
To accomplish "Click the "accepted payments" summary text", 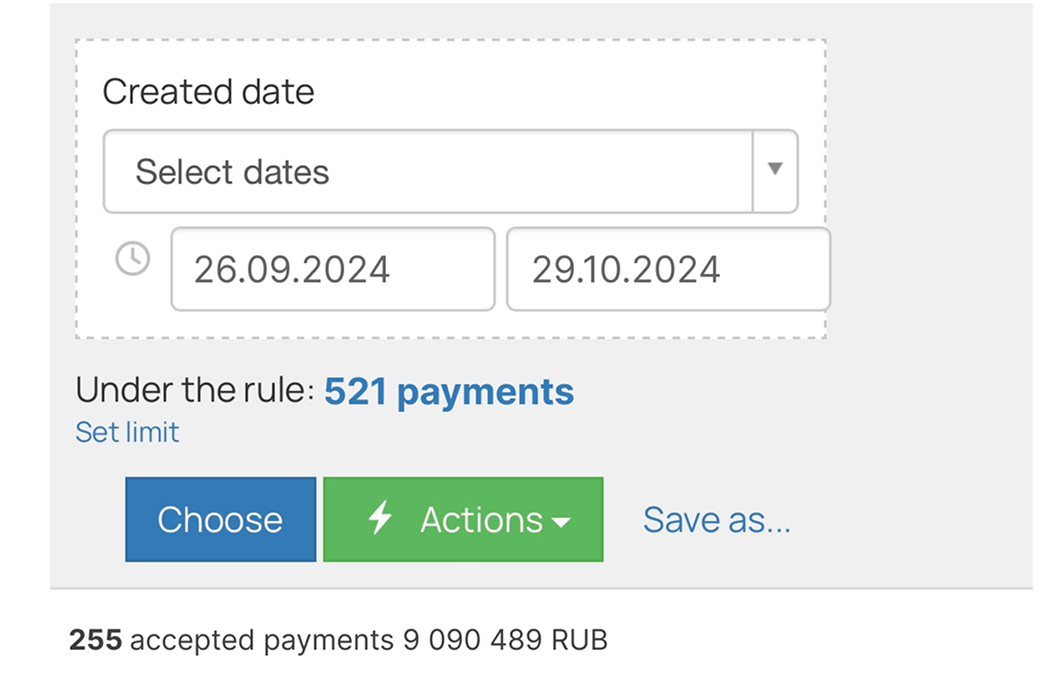I will pyautogui.click(x=262, y=639).
